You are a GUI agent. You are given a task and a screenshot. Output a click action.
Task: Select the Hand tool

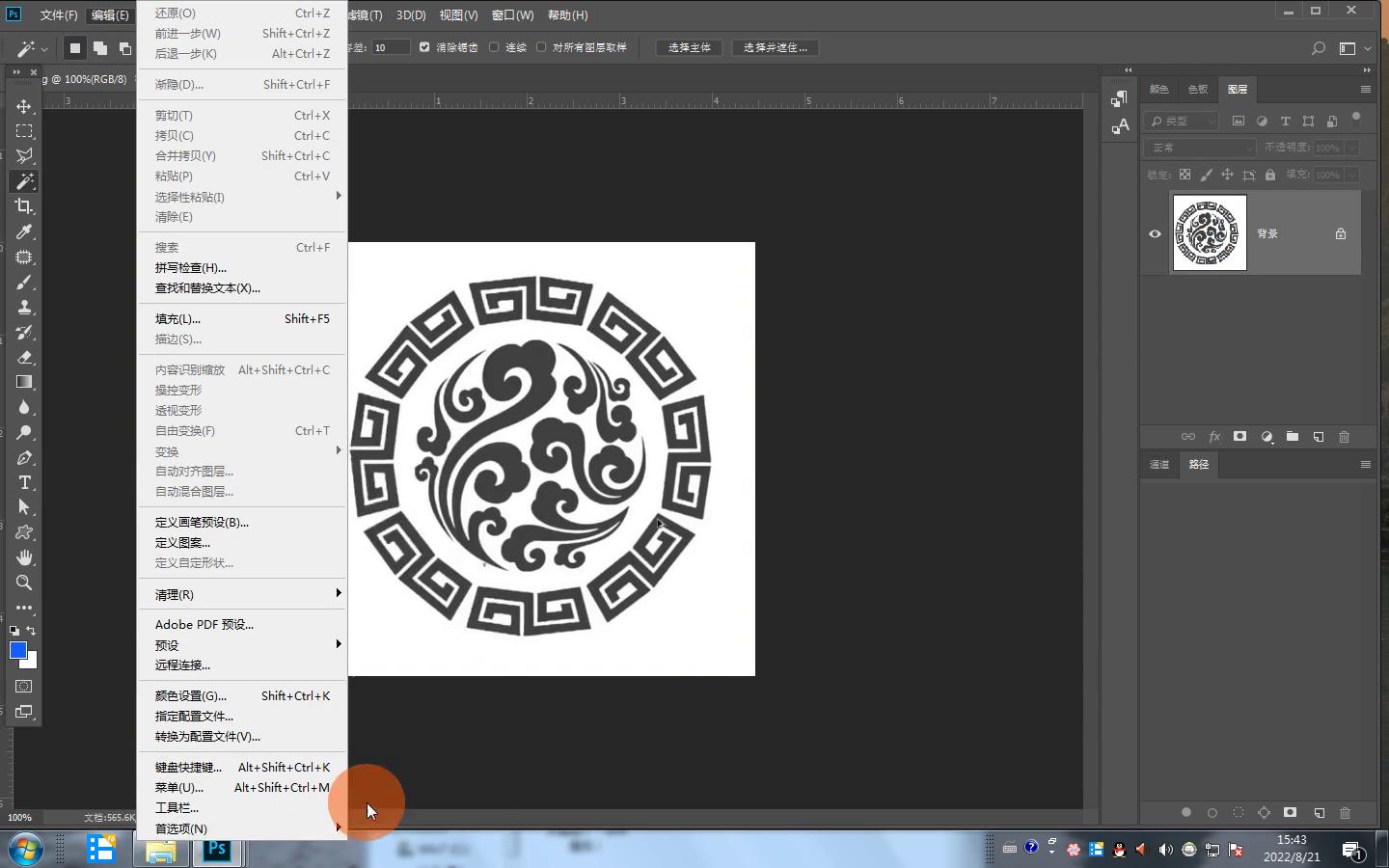pos(24,557)
